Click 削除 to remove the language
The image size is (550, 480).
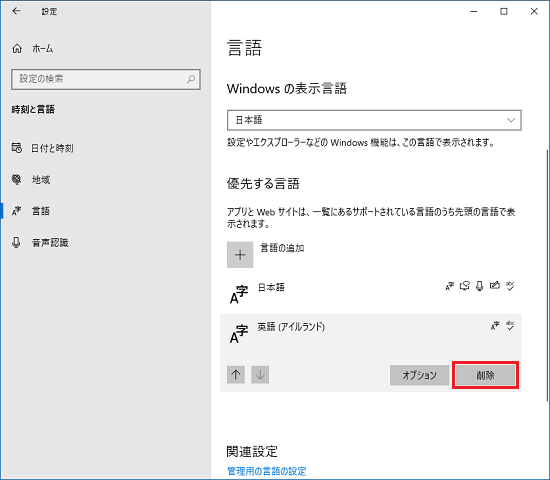485,375
